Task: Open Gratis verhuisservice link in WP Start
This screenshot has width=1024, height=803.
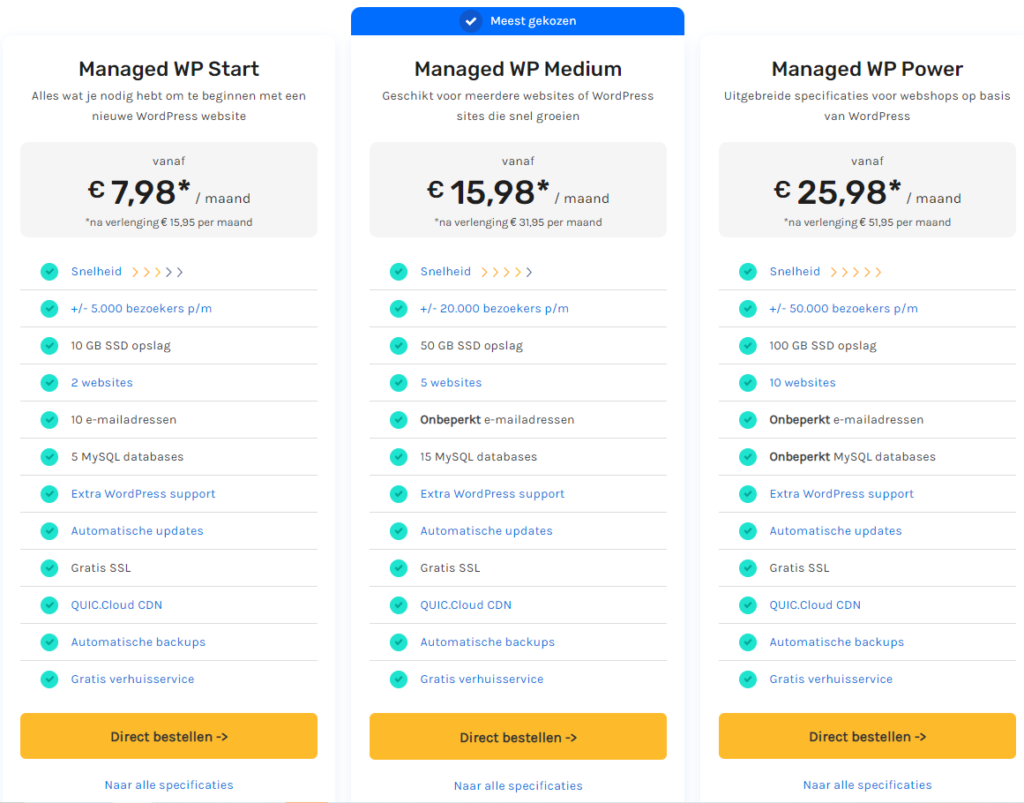Action: pyautogui.click(x=132, y=679)
